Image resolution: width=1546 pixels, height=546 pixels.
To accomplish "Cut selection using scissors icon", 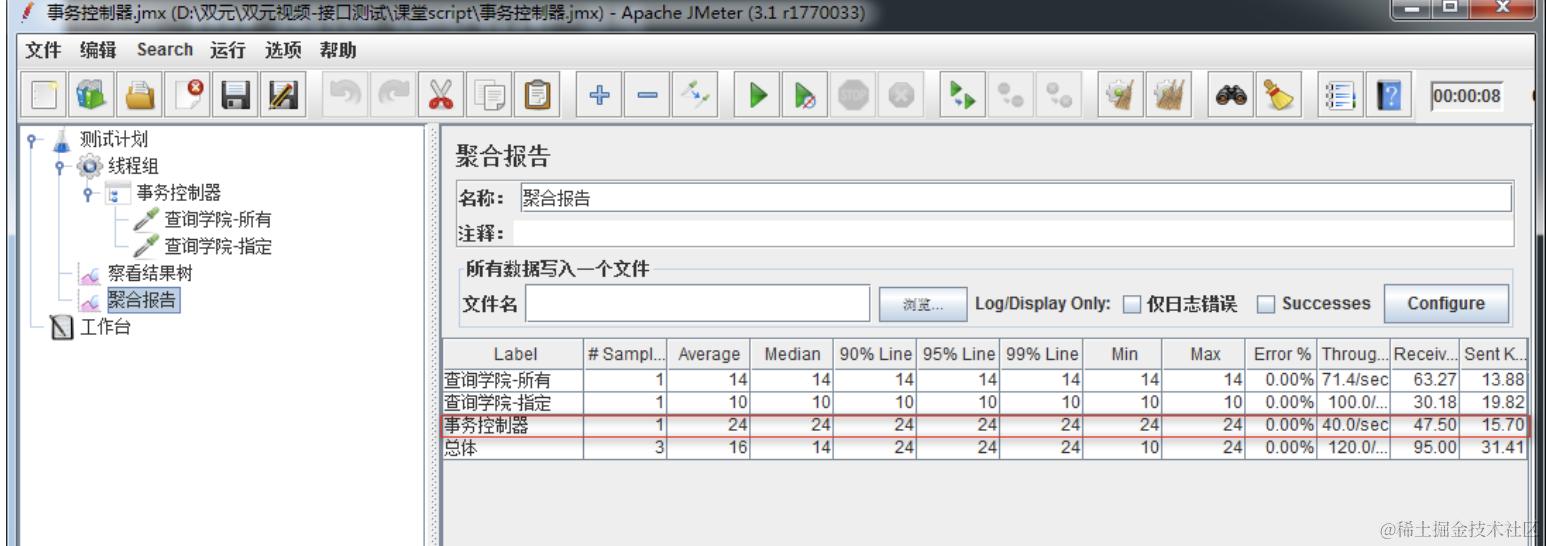I will tap(441, 95).
